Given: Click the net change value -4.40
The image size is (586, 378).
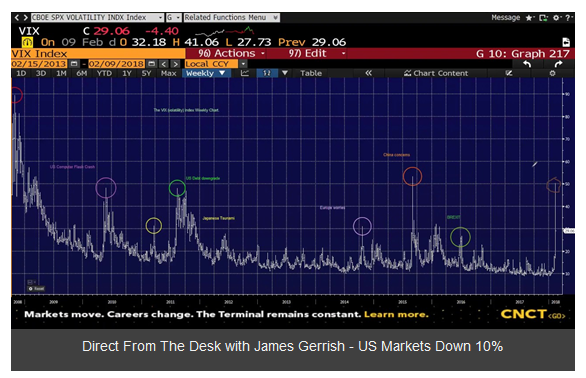Looking at the screenshot, I should click(162, 31).
